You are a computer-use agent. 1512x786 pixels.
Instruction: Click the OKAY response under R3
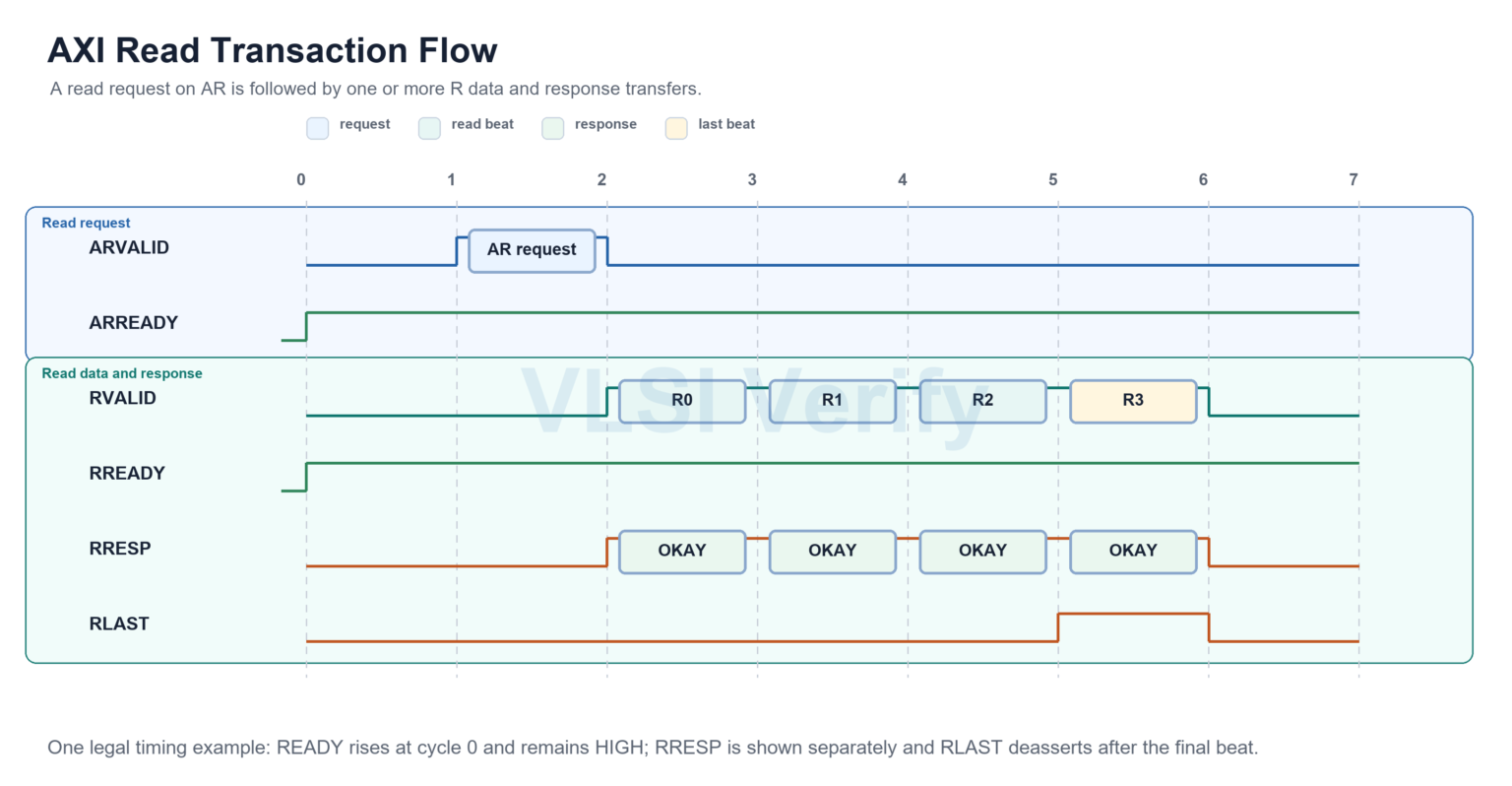pos(1133,552)
